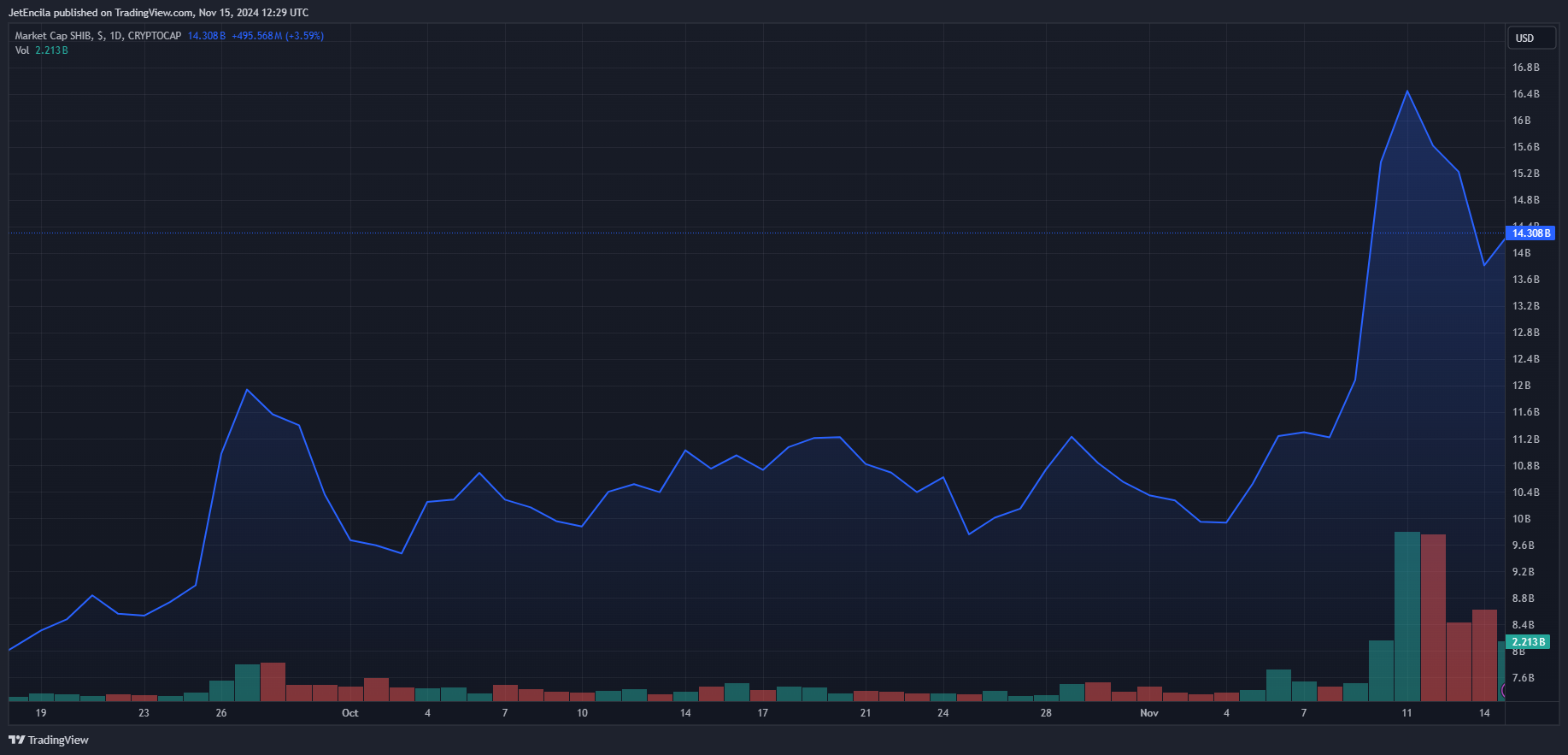The height and width of the screenshot is (755, 1568).
Task: Click the tallest green volume bar
Action: [x=1407, y=616]
